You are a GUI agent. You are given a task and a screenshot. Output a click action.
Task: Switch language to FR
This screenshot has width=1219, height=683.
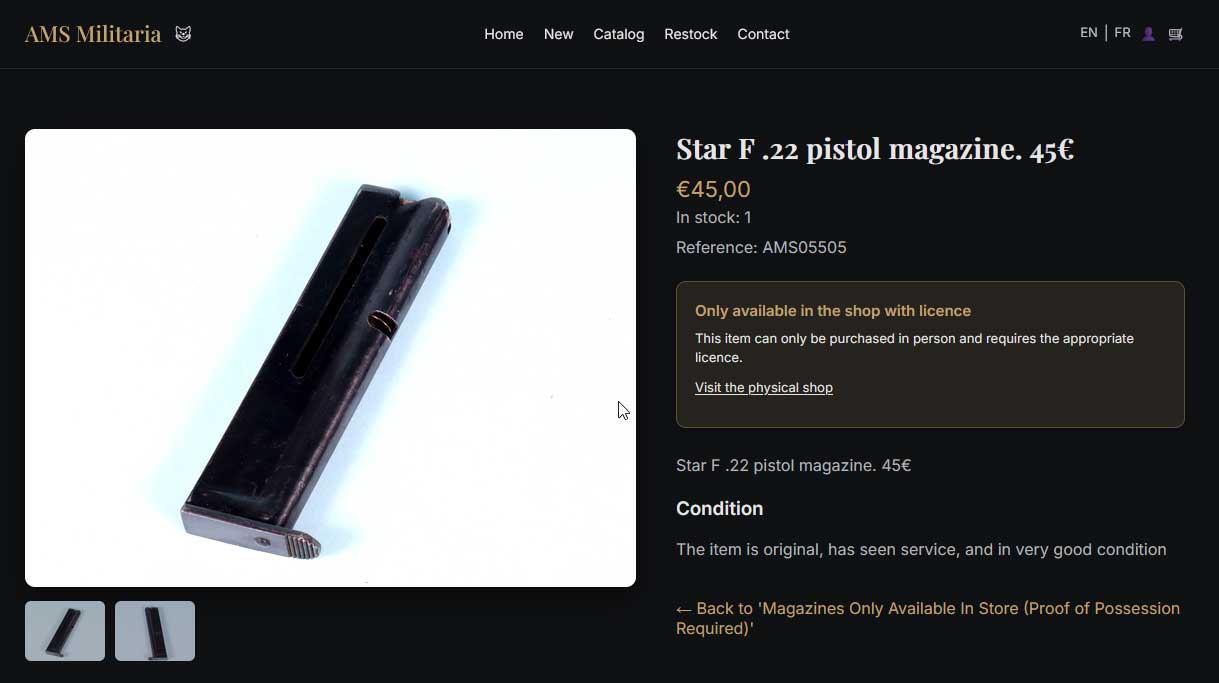[x=1123, y=33]
